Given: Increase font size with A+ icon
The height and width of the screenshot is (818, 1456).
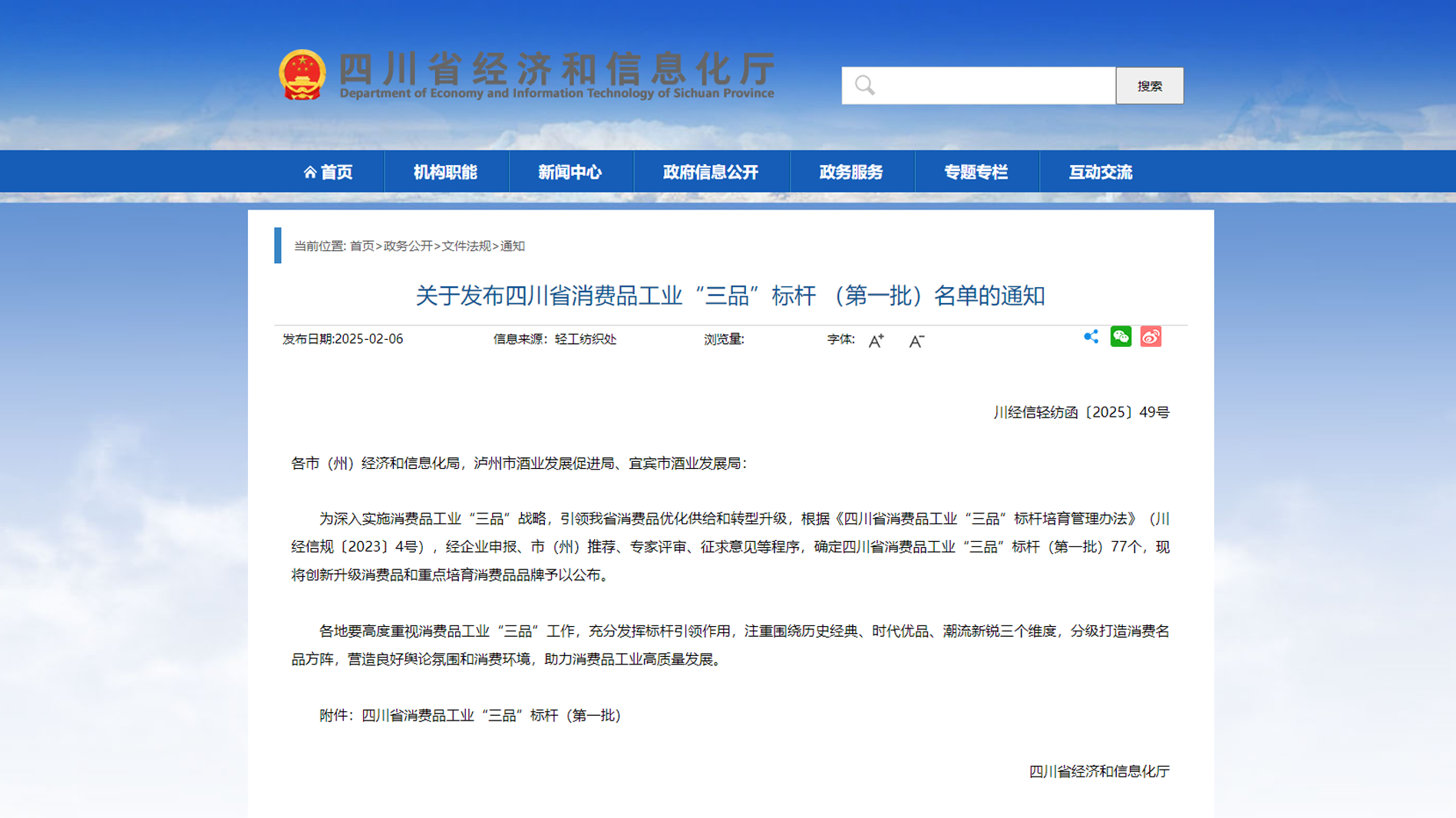Looking at the screenshot, I should click(876, 341).
